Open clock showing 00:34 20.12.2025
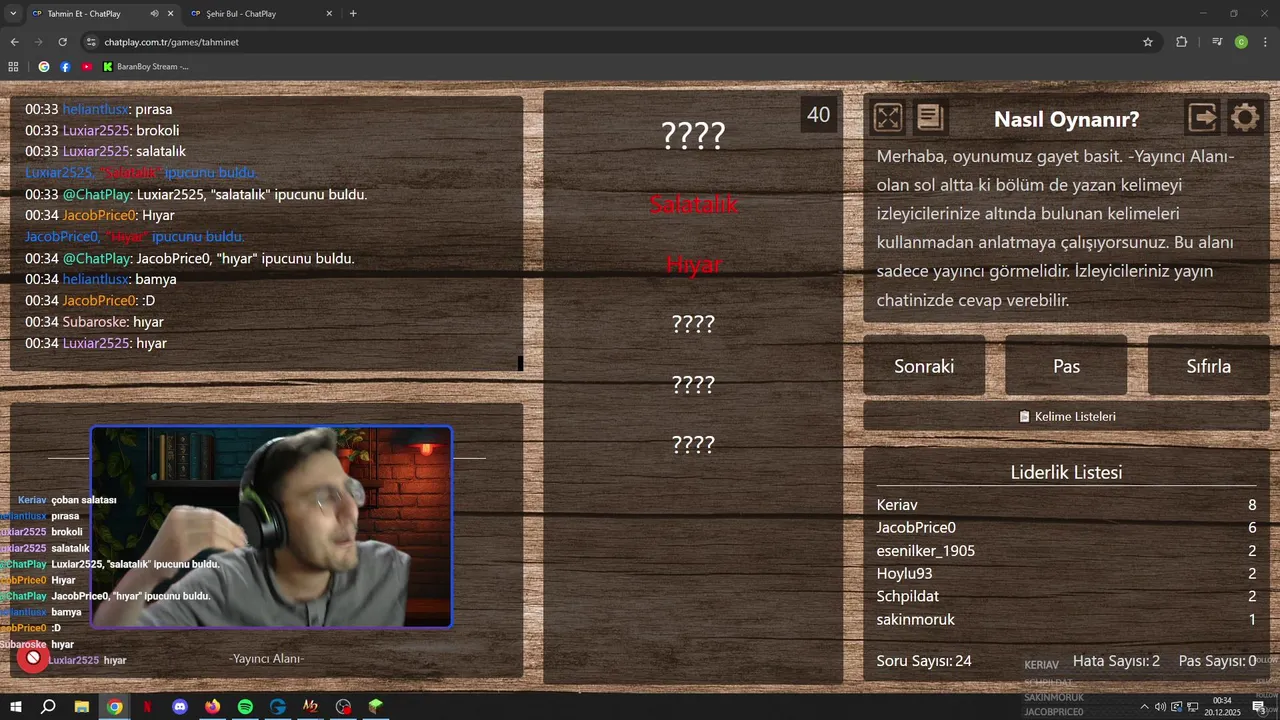The width and height of the screenshot is (1280, 720). 1222,707
